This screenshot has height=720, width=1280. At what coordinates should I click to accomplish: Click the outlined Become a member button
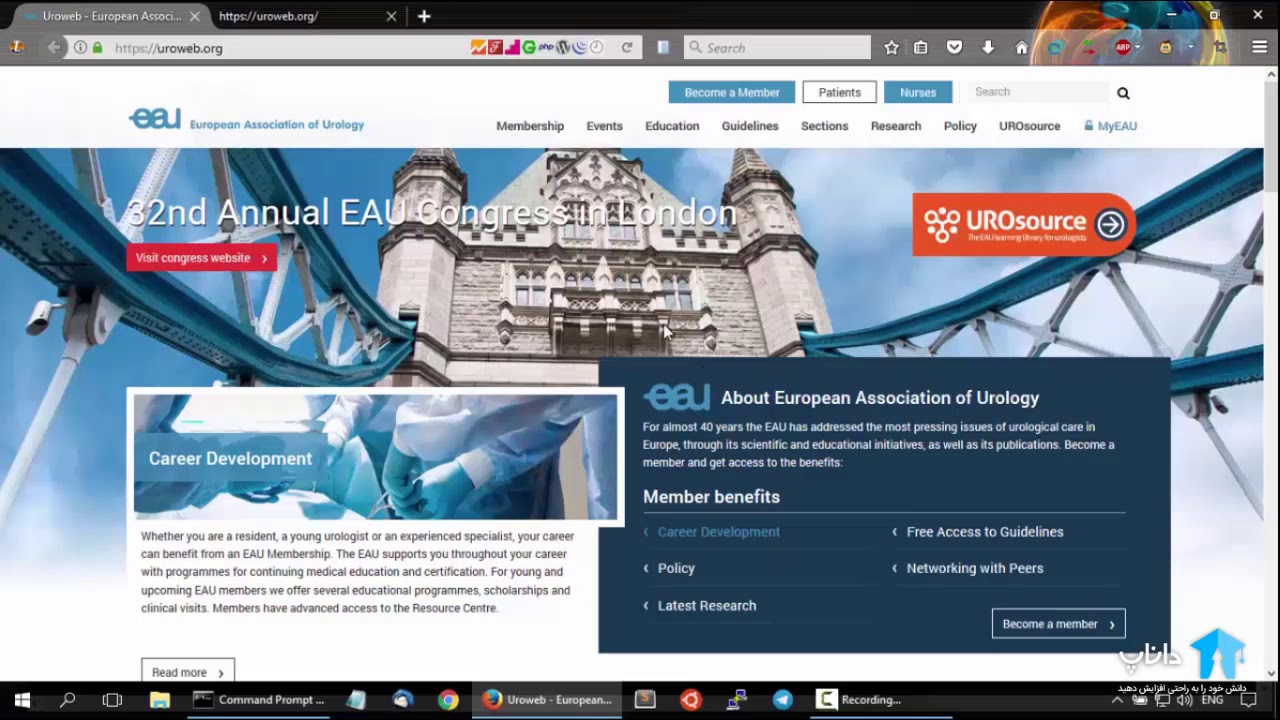coord(1058,624)
